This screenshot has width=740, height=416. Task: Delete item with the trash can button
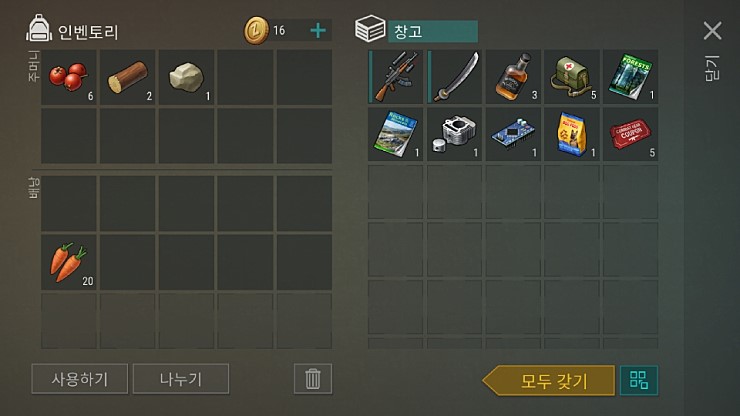[x=313, y=379]
